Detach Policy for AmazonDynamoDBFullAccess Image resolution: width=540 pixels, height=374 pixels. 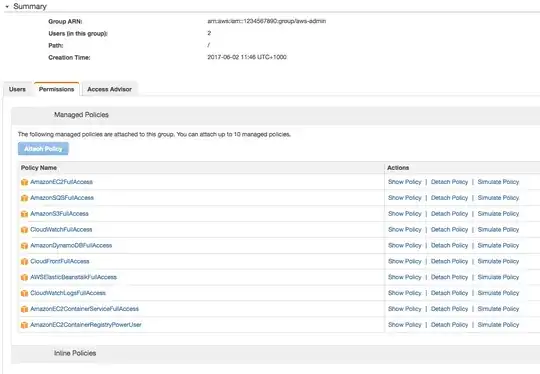click(449, 245)
